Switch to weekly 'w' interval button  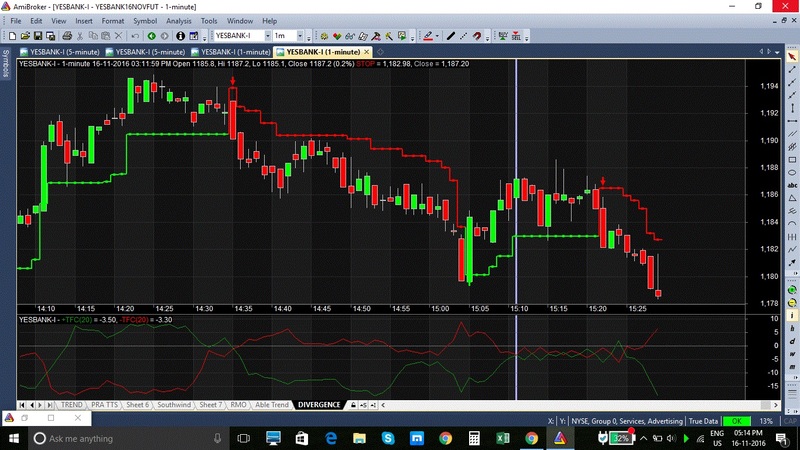tap(792, 354)
